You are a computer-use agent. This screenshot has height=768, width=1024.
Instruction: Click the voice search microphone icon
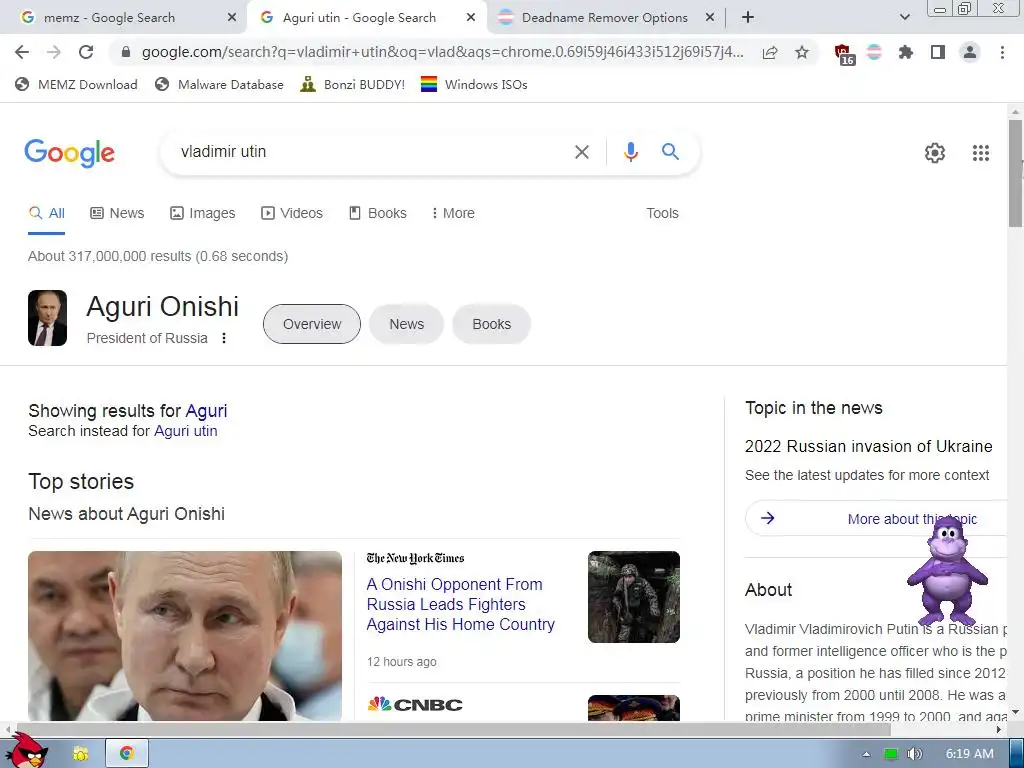click(630, 152)
